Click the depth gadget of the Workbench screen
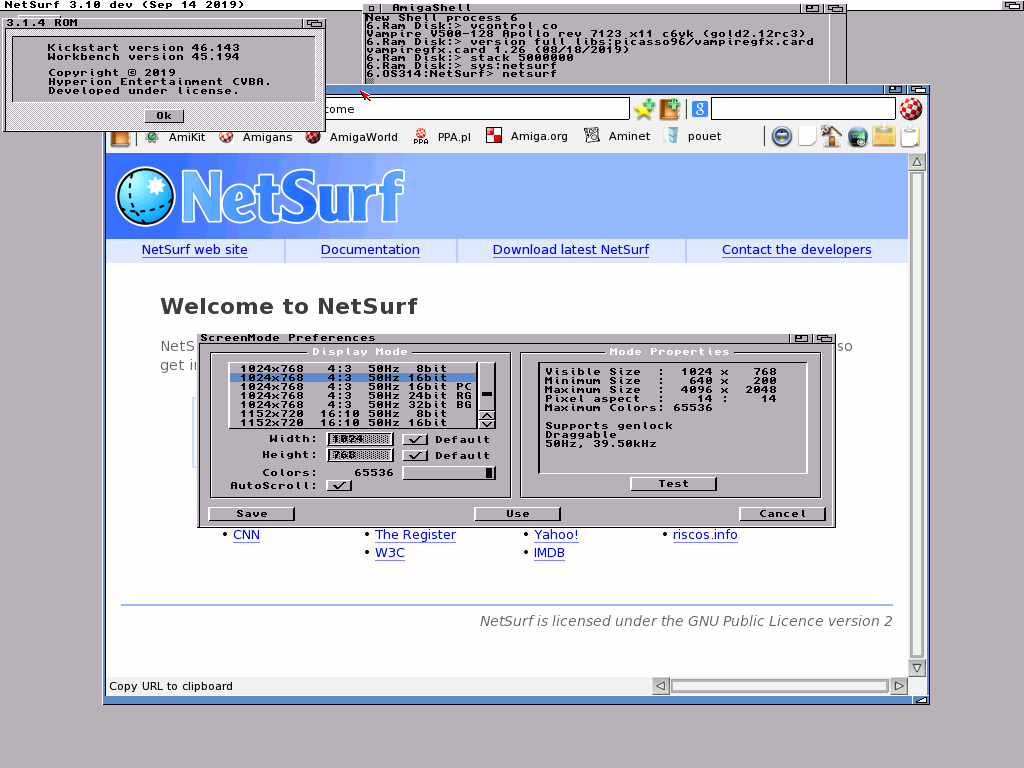Viewport: 1024px width, 768px height. (1014, 5)
